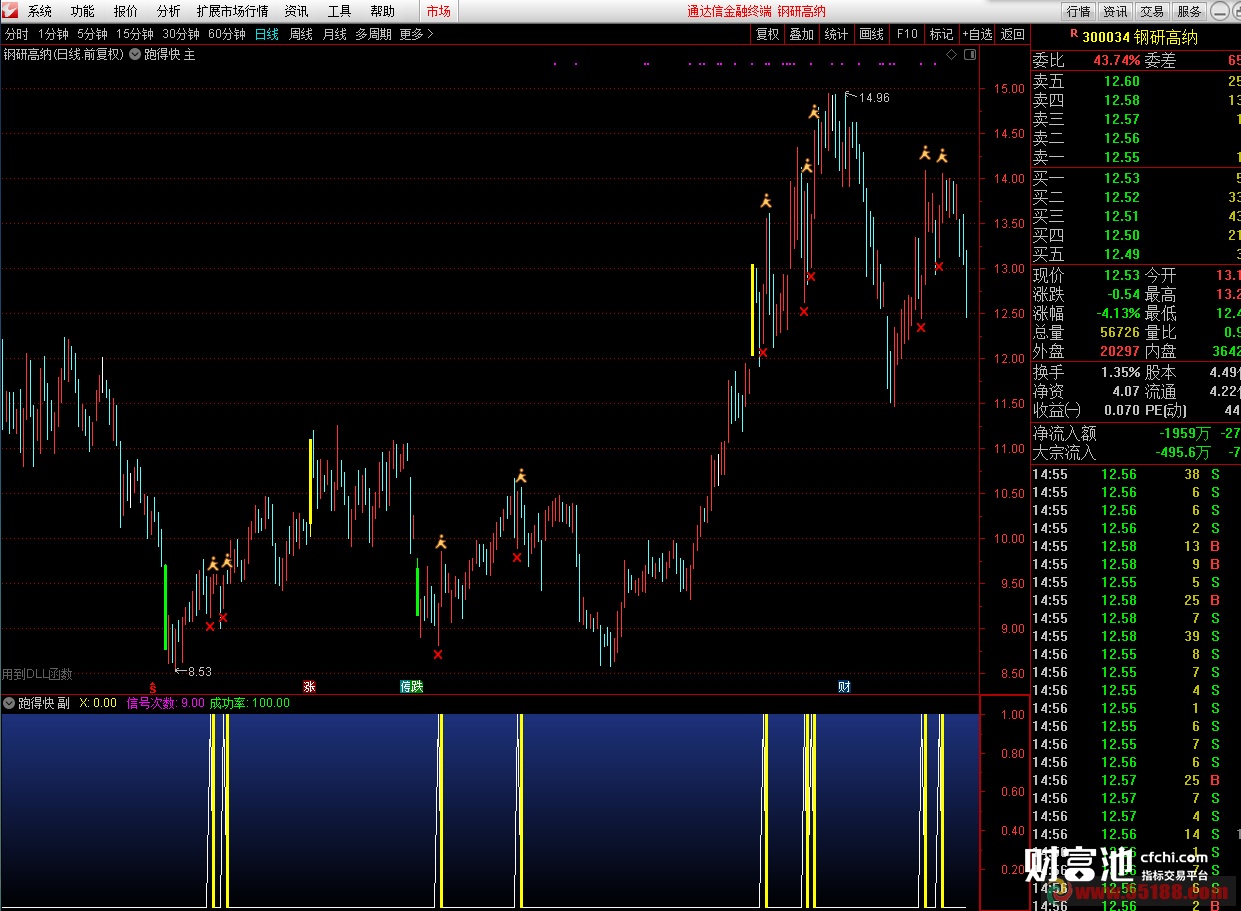Click the 买五 12.49 order row
The height and width of the screenshot is (911, 1241).
coord(1135,254)
